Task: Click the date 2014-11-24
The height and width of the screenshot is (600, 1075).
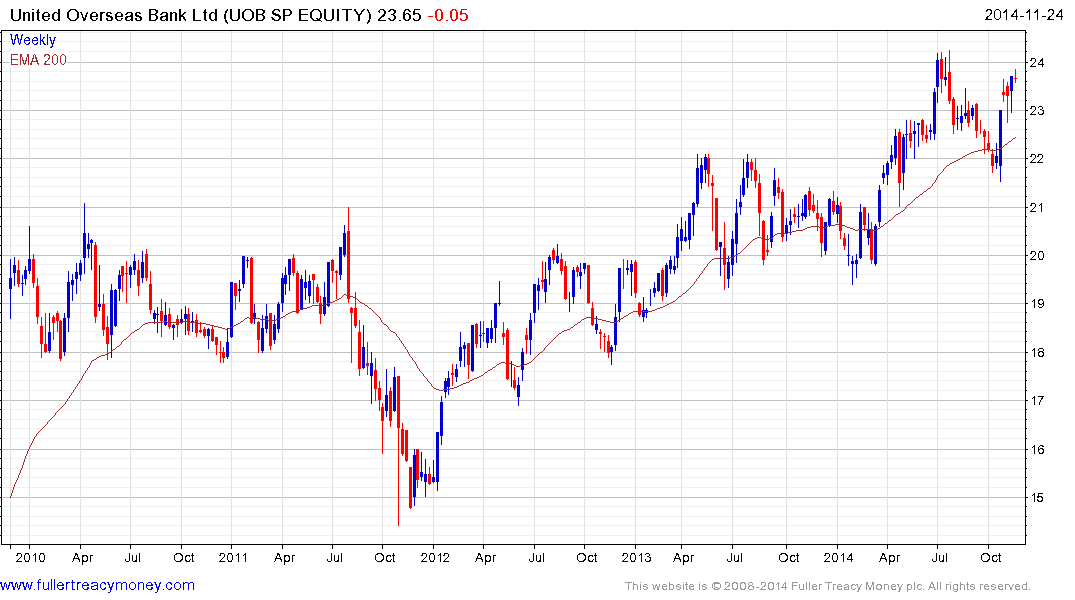Action: tap(1024, 14)
